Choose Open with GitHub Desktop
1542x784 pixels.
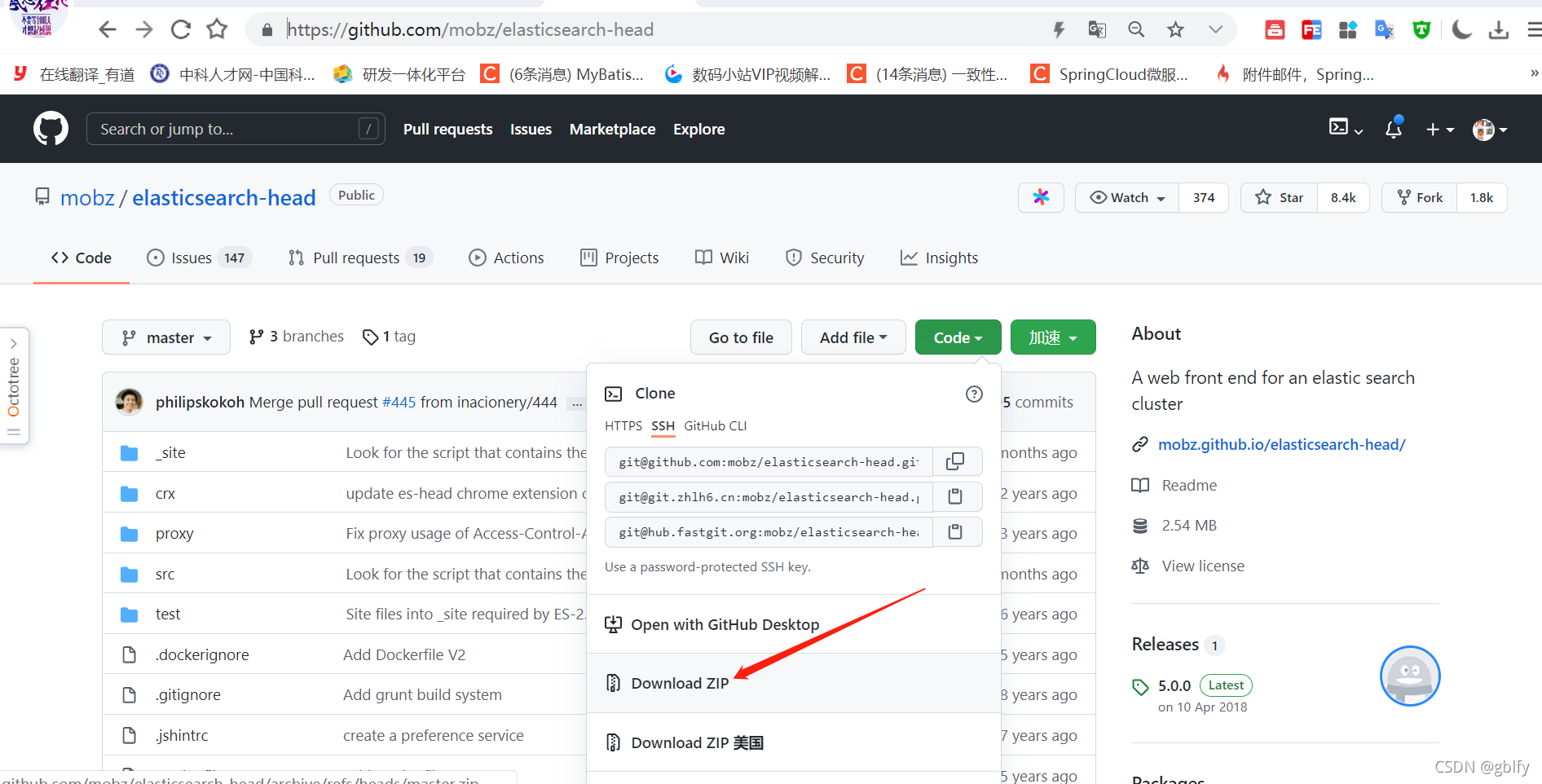[793, 624]
